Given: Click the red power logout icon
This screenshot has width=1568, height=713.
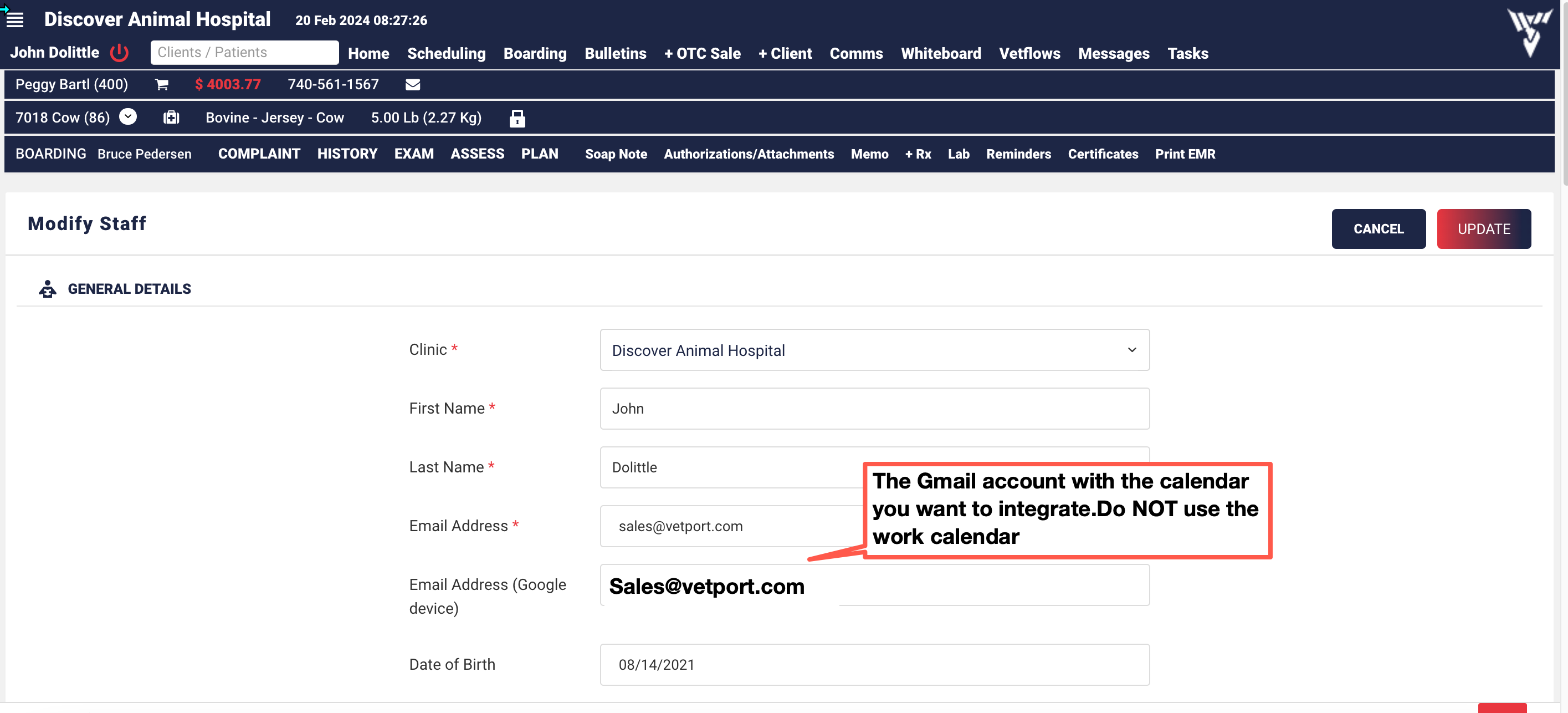Looking at the screenshot, I should [119, 53].
